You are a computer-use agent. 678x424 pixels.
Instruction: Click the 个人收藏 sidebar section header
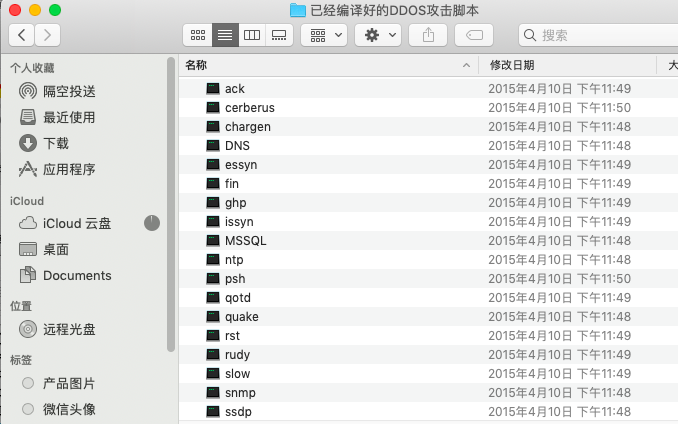32,68
